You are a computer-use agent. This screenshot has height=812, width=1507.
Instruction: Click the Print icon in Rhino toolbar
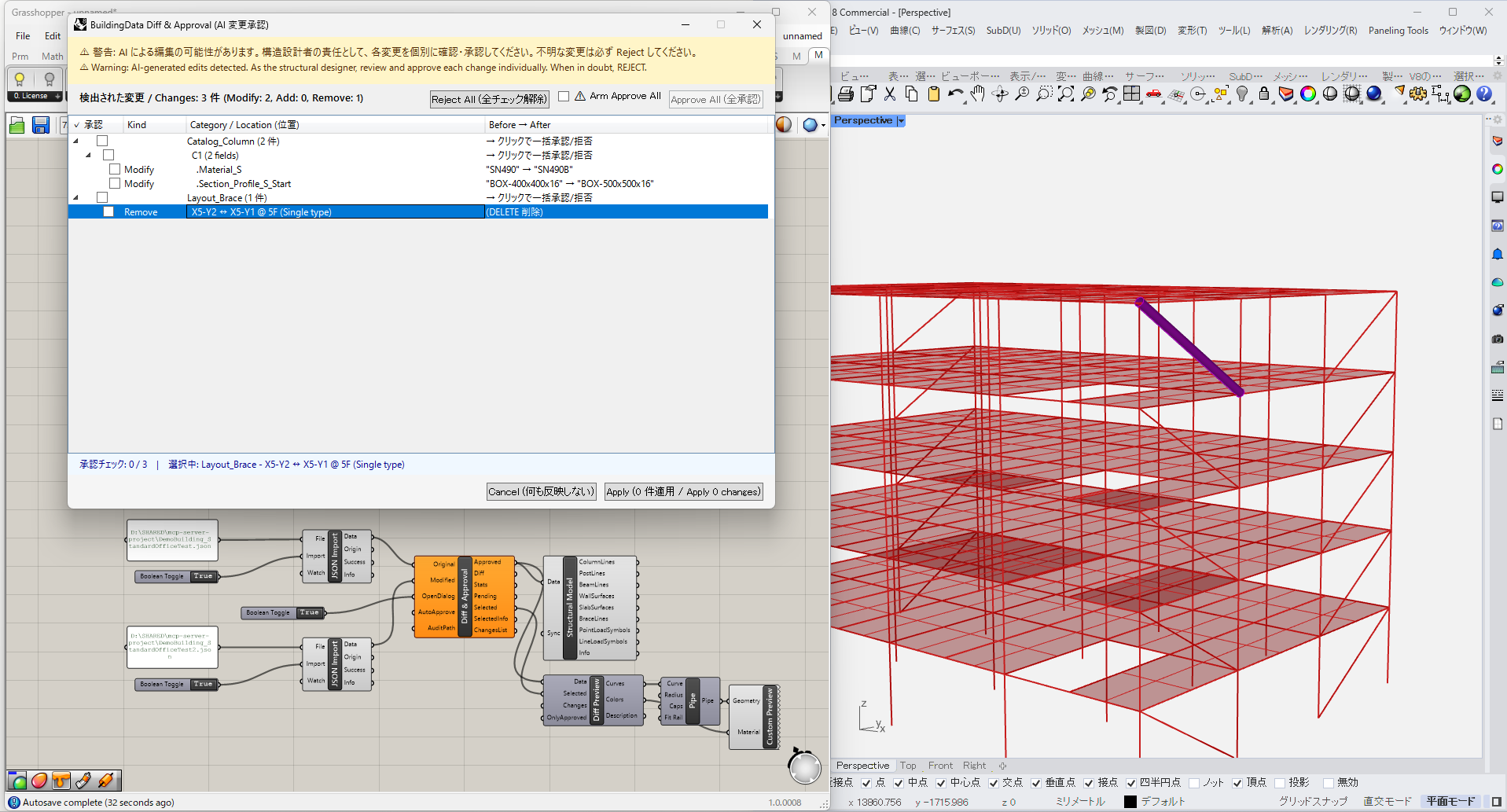(x=846, y=94)
